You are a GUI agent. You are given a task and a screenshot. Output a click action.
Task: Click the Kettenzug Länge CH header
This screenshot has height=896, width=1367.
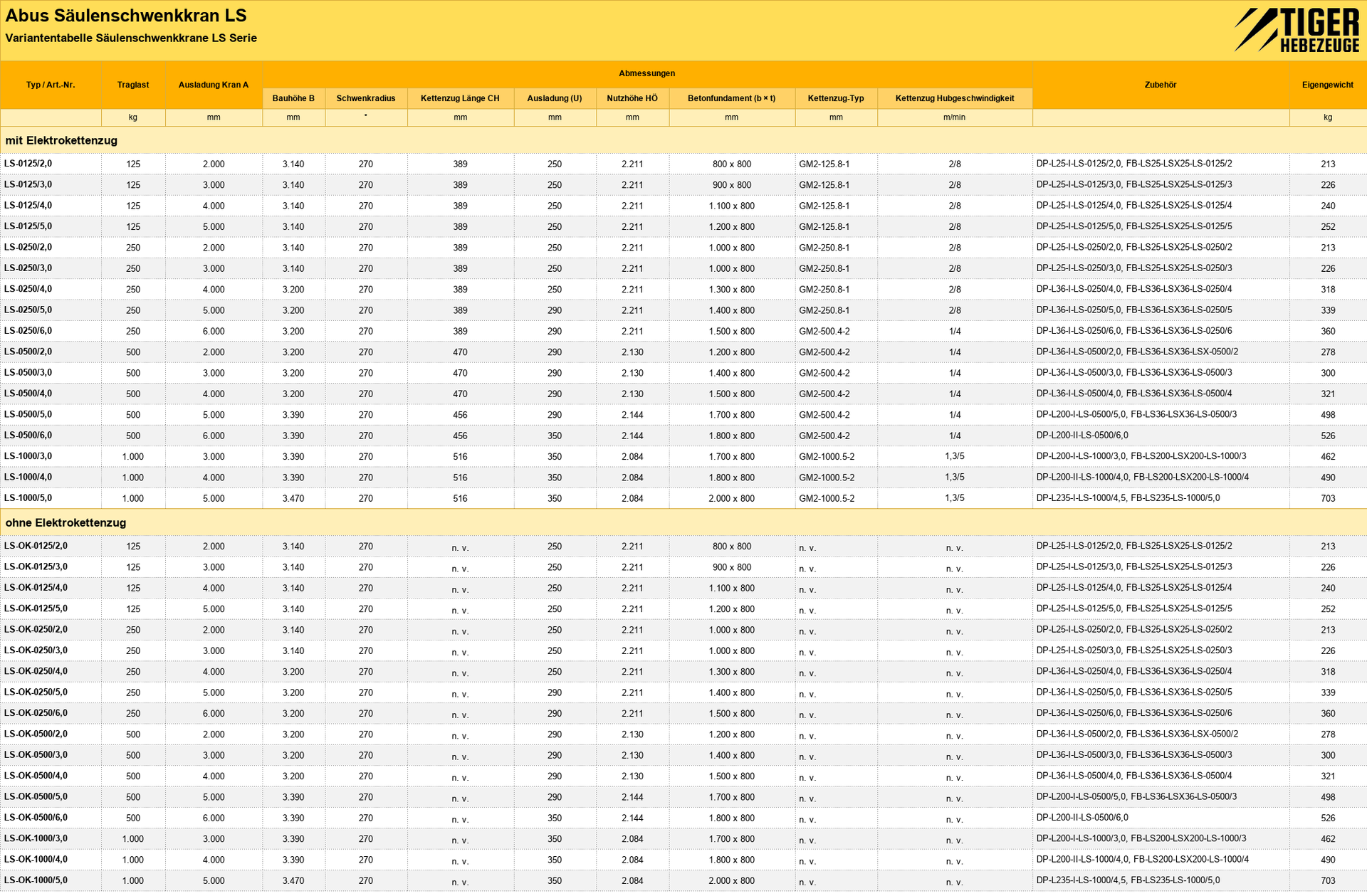click(460, 98)
